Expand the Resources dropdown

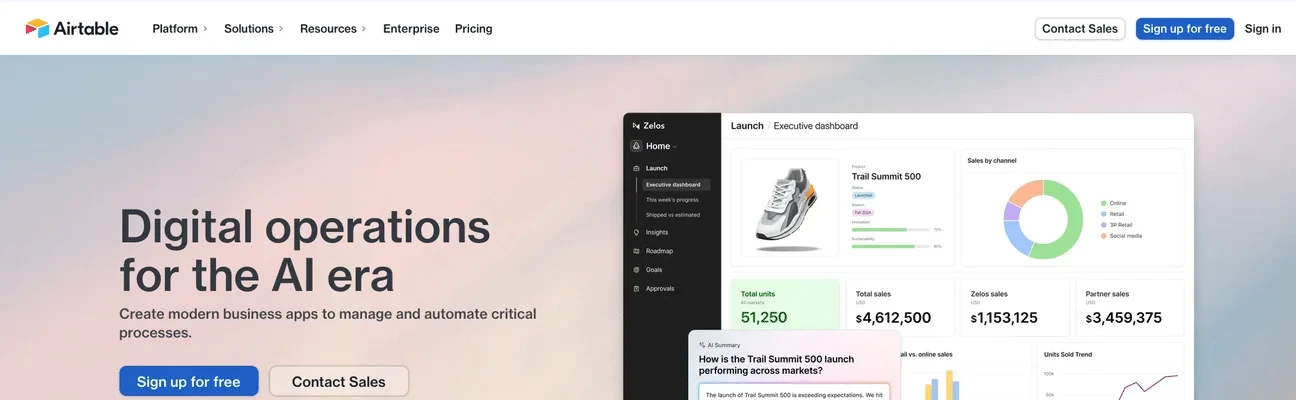(333, 29)
